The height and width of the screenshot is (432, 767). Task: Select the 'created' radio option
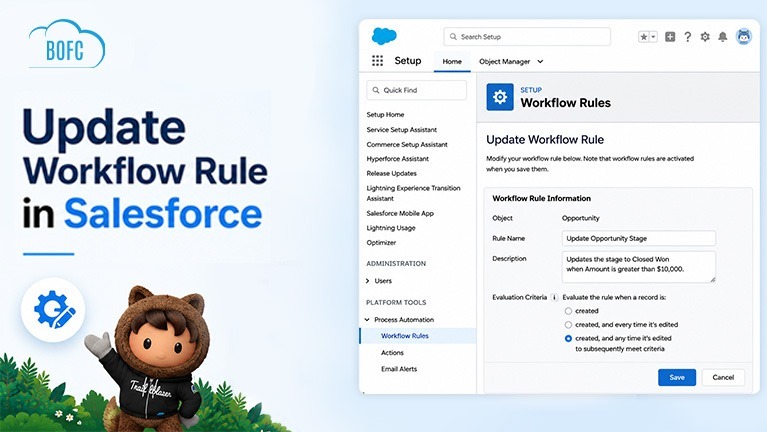click(568, 311)
